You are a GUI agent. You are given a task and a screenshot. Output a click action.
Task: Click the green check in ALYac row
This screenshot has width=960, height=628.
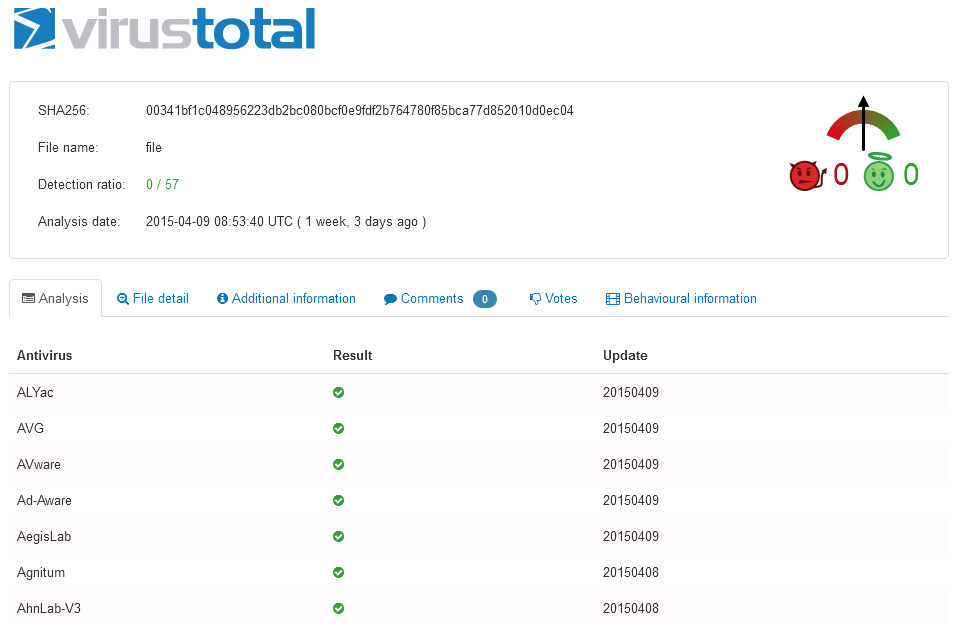pyautogui.click(x=339, y=392)
